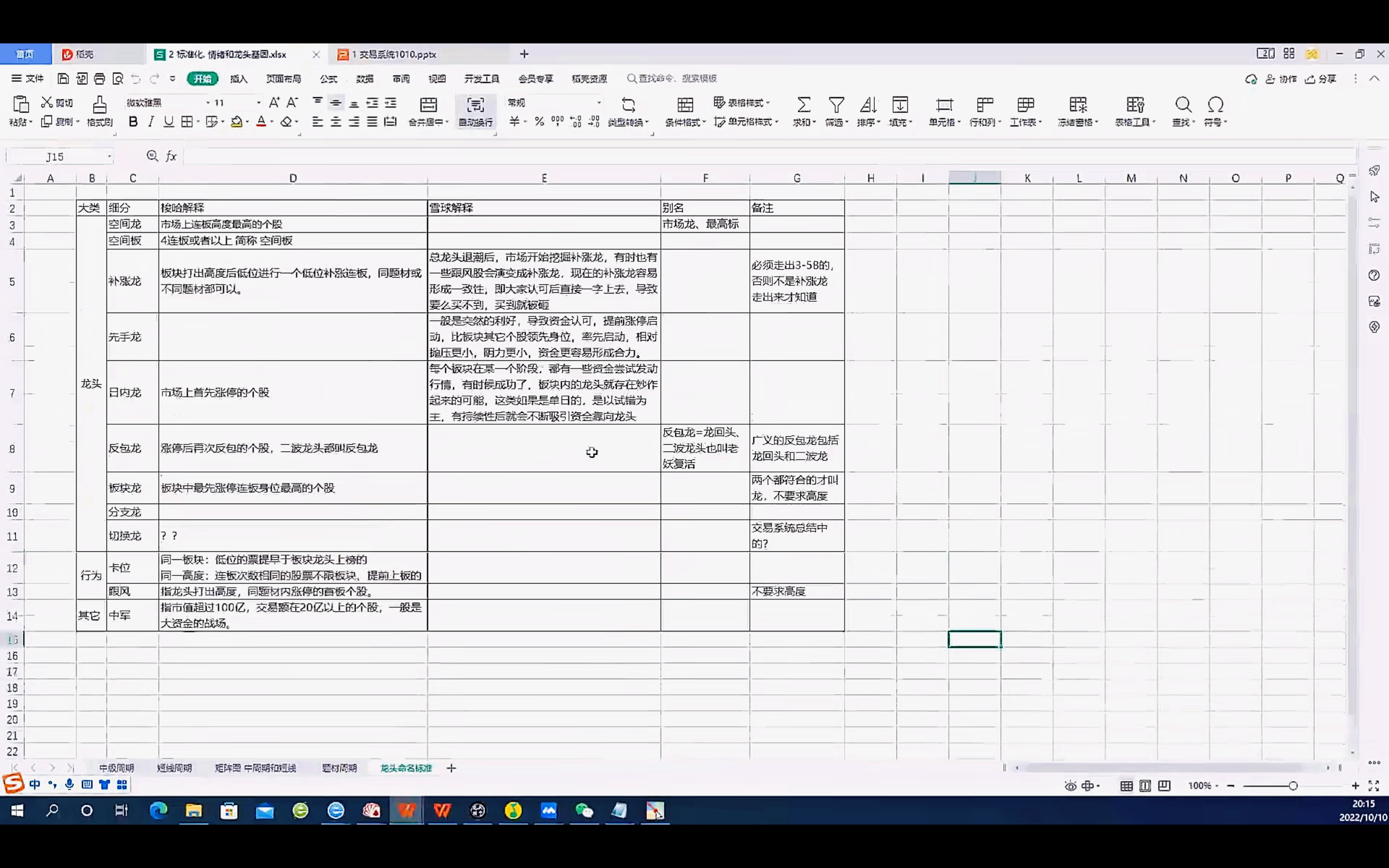Add a new sheet with plus button
1389x868 pixels.
(x=451, y=768)
